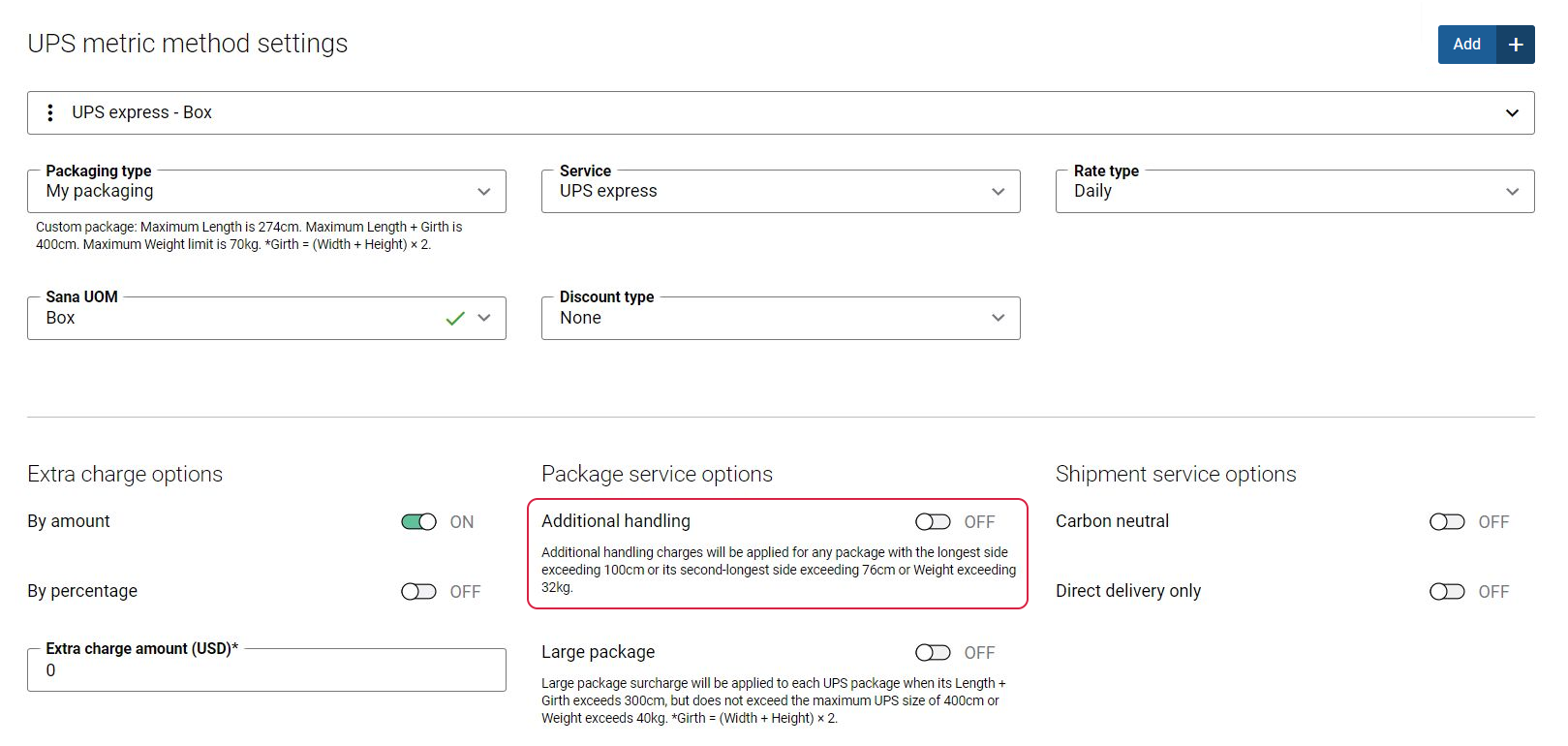This screenshot has width=1568, height=746.
Task: Click the green checkmark in Sana UOM field
Action: pos(455,318)
